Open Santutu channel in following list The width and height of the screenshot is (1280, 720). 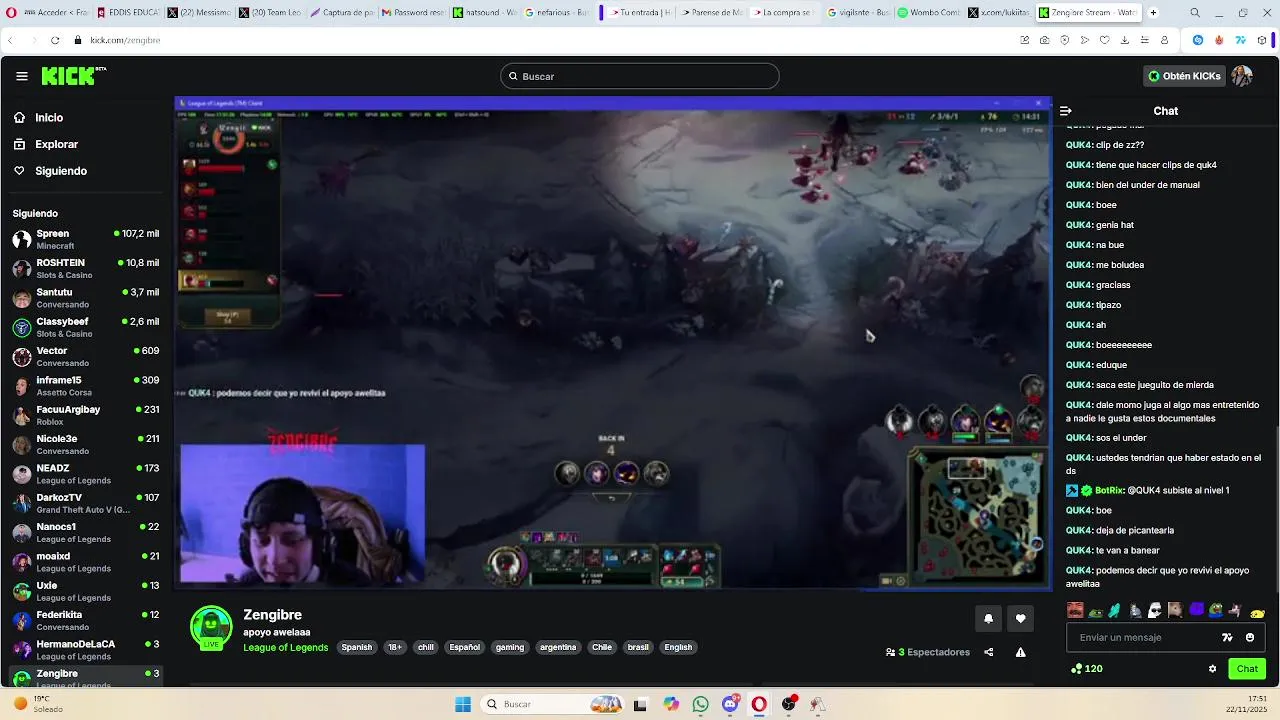86,298
